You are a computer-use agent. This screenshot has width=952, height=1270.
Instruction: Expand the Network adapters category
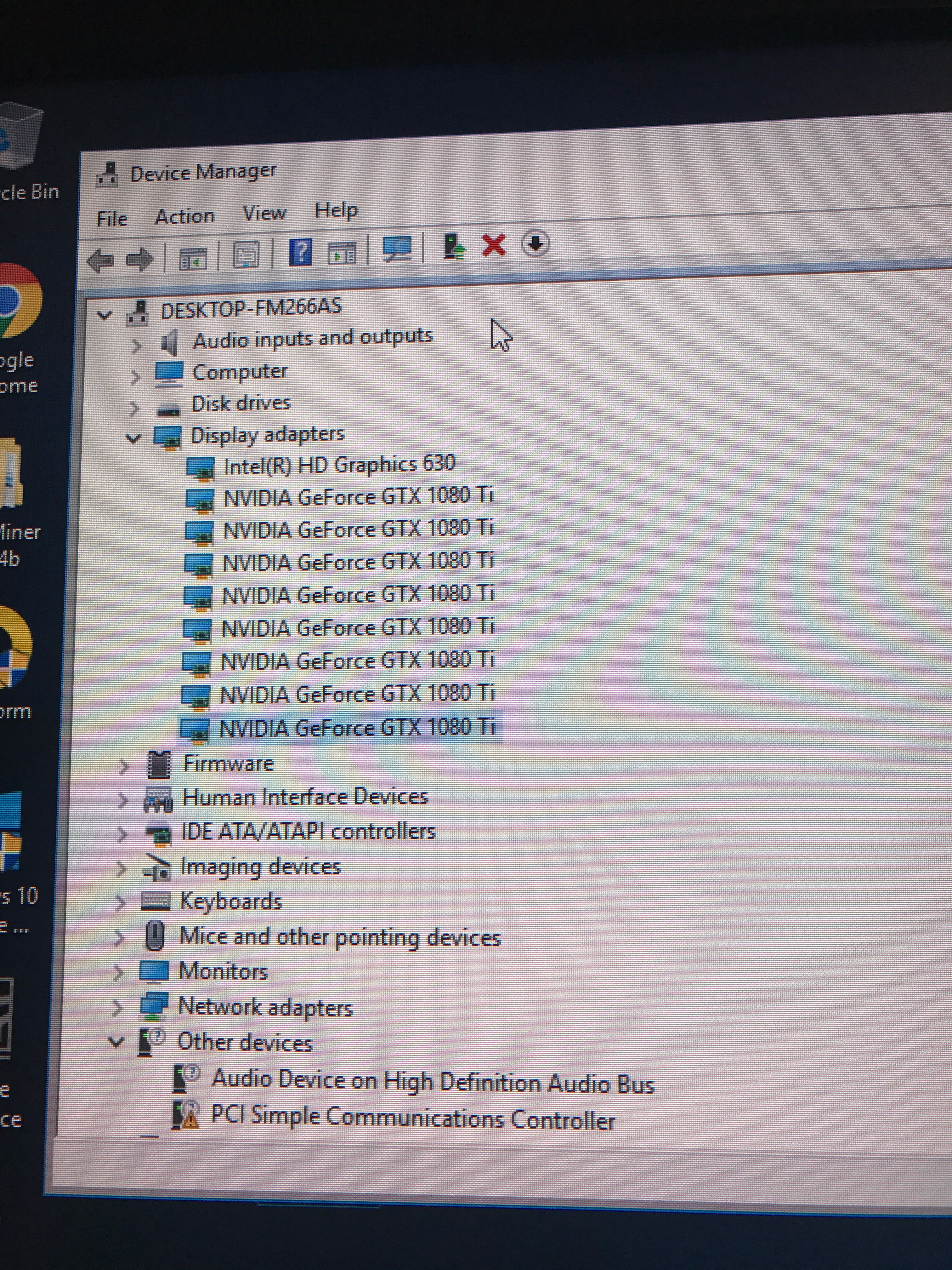click(117, 1008)
